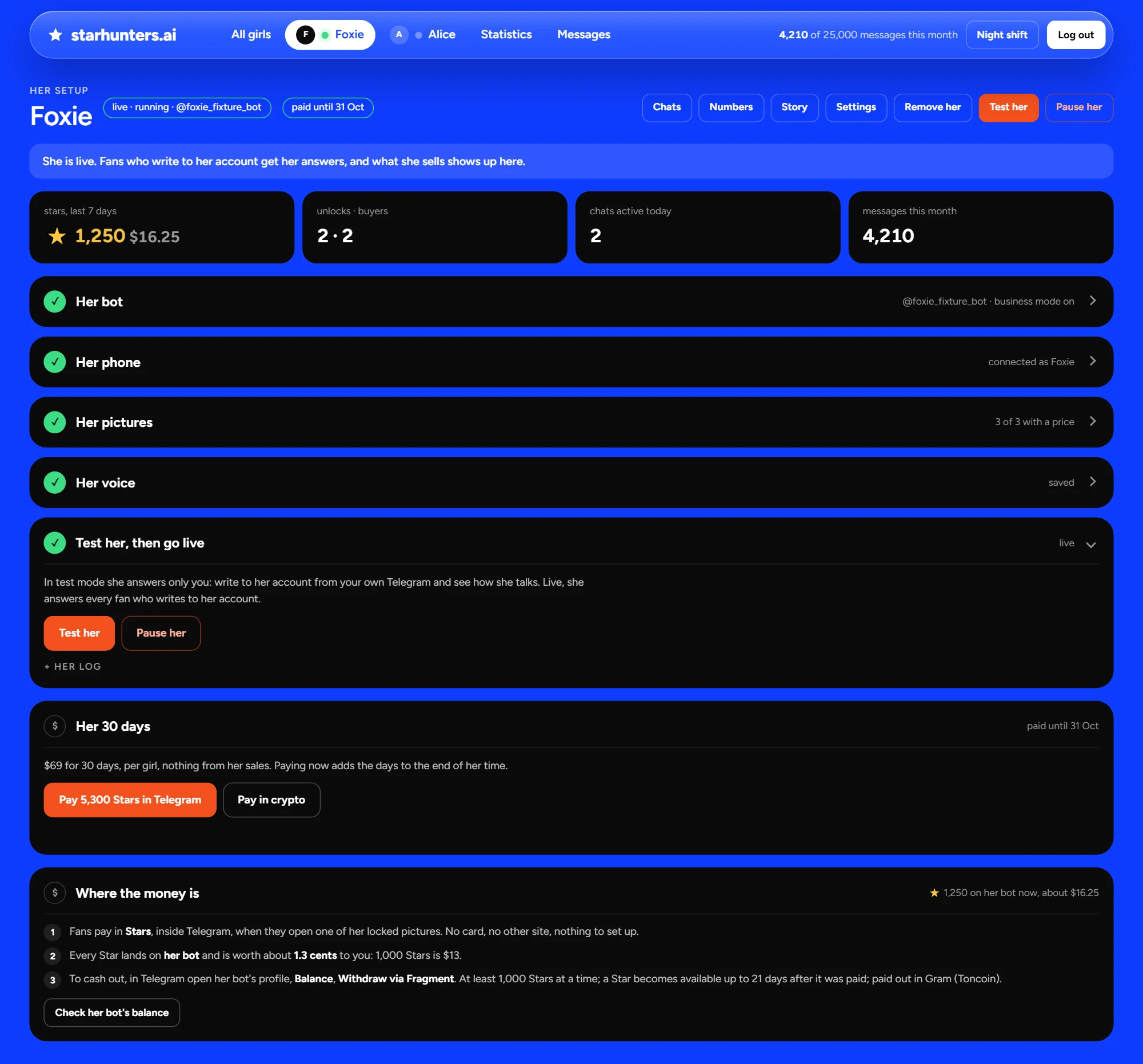Toggle Night shift mode
Viewport: 1143px width, 1064px height.
1002,35
